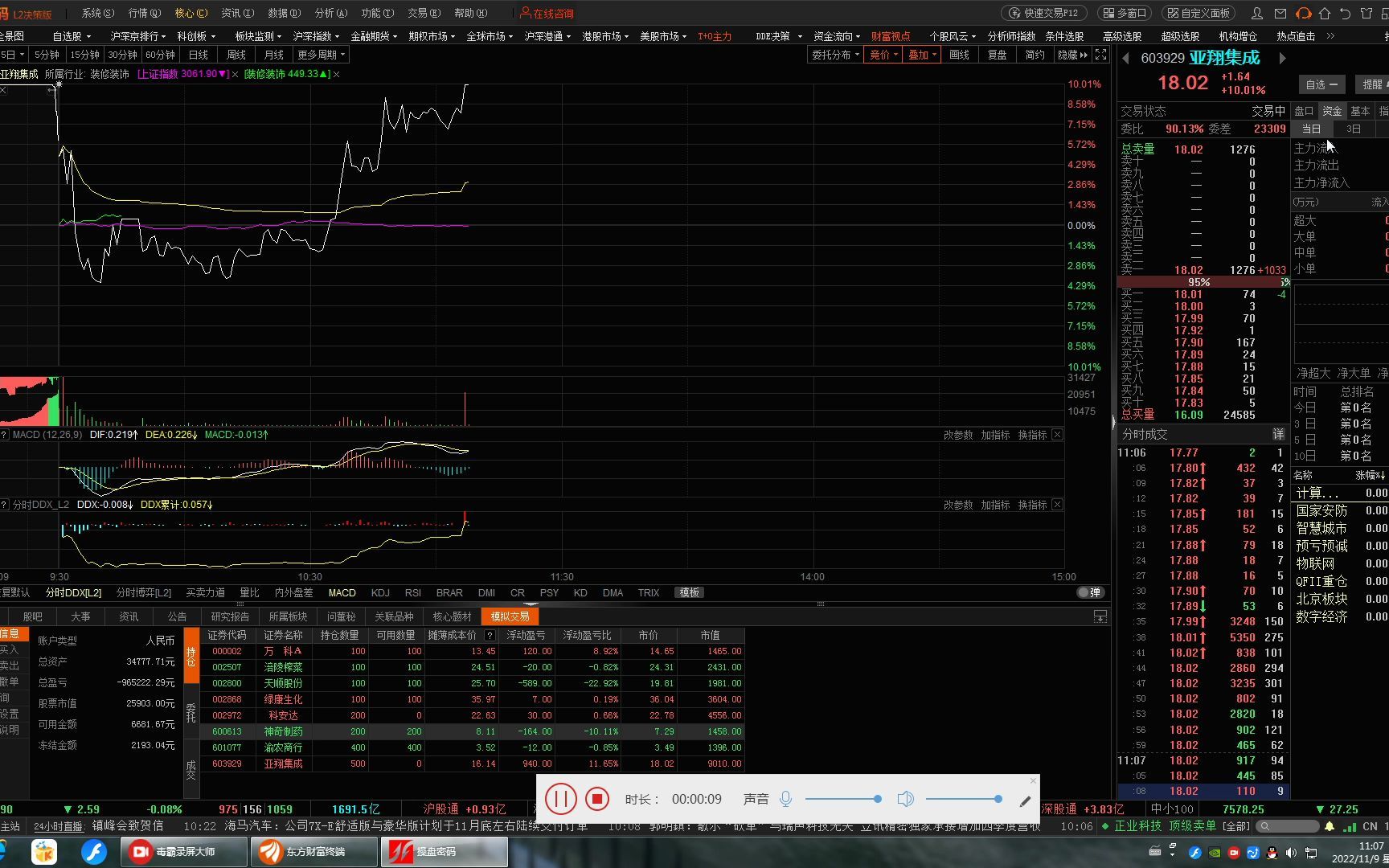
Task: Click the 详 detail icon in 分时成交
Action: pos(1278,434)
